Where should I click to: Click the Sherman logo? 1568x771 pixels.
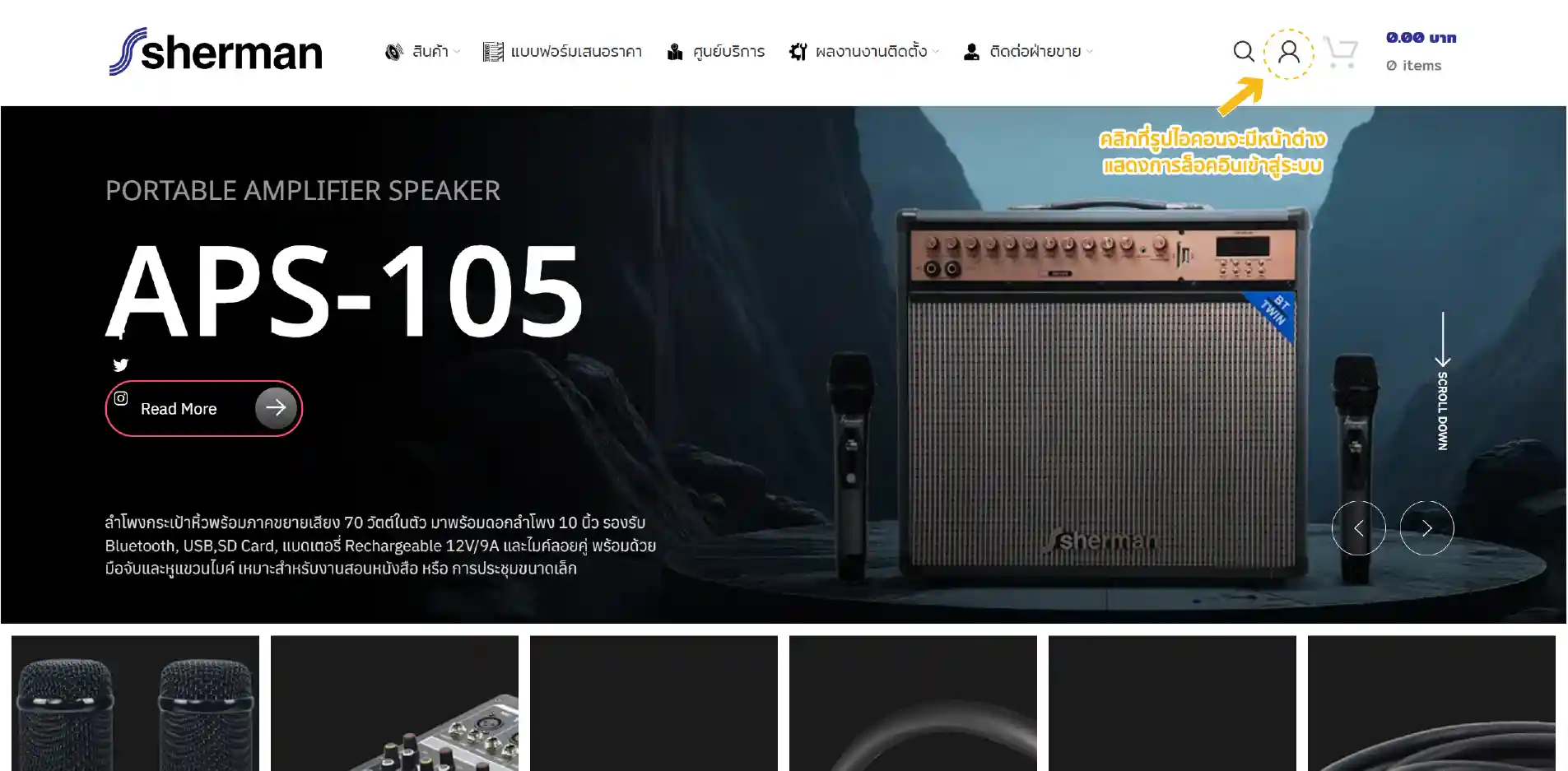216,52
